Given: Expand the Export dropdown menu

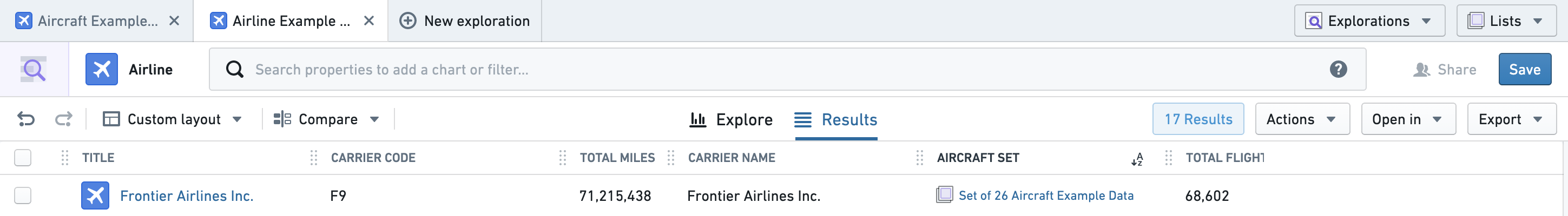Looking at the screenshot, I should tap(1511, 119).
